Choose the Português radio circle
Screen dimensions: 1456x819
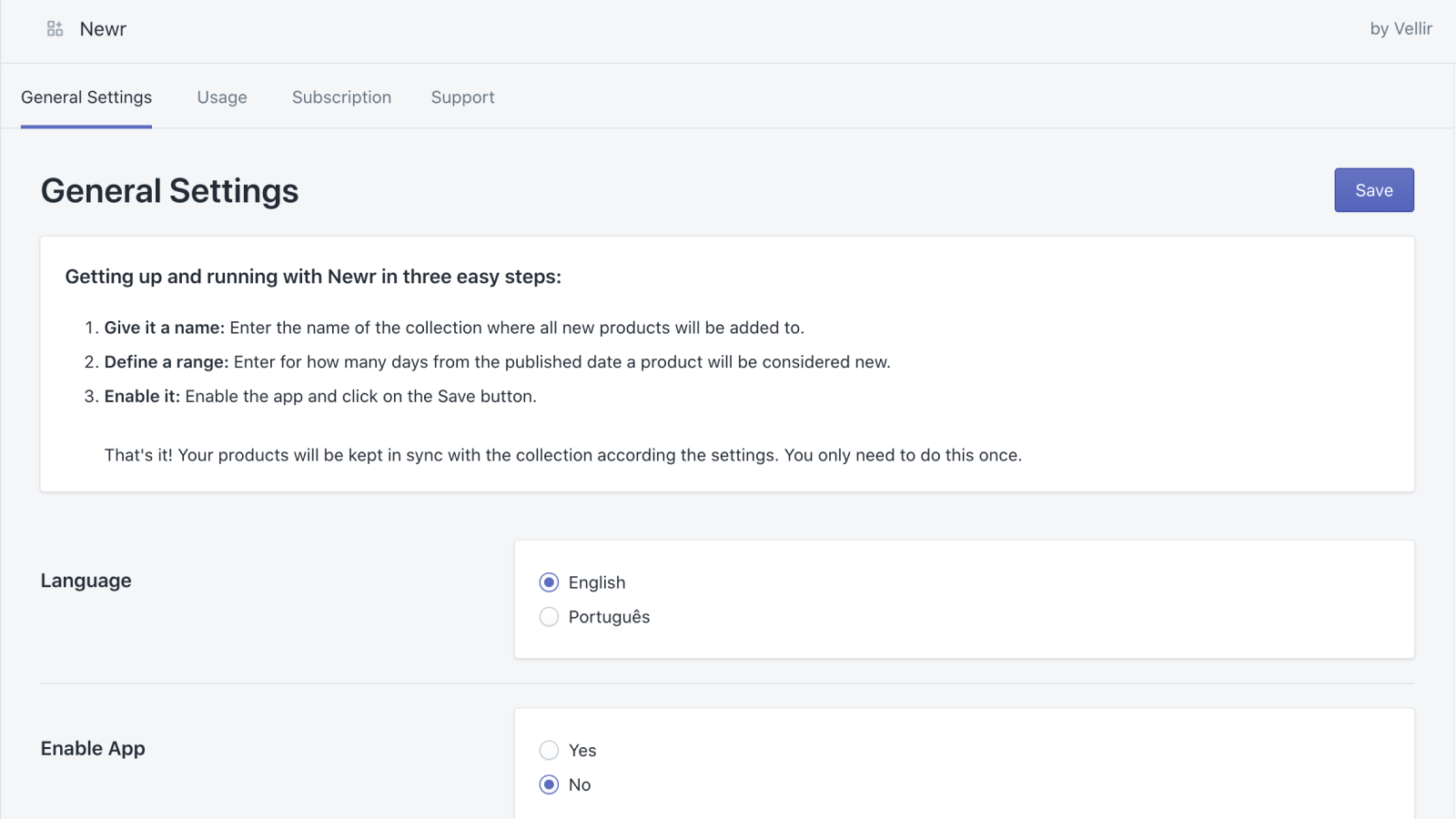549,617
